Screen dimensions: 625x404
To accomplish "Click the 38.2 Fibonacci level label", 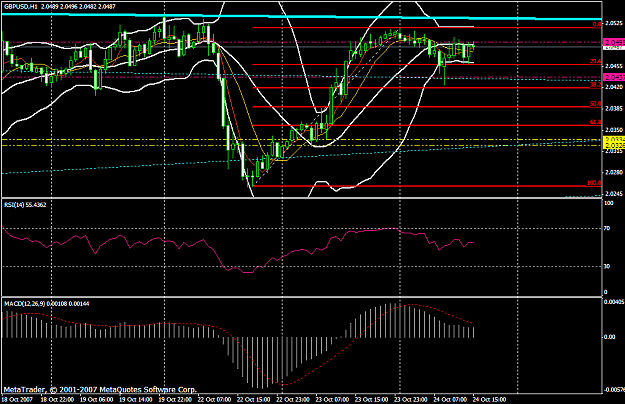I will click(596, 85).
